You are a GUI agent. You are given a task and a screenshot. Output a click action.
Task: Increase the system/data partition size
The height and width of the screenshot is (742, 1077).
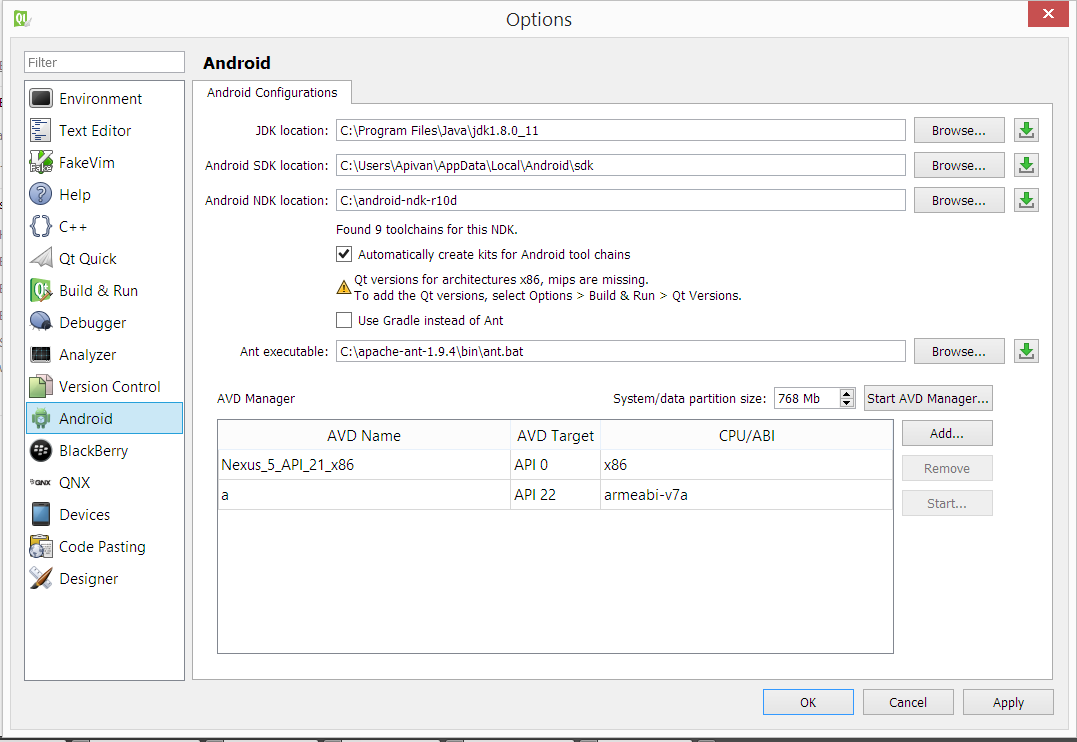tap(847, 393)
